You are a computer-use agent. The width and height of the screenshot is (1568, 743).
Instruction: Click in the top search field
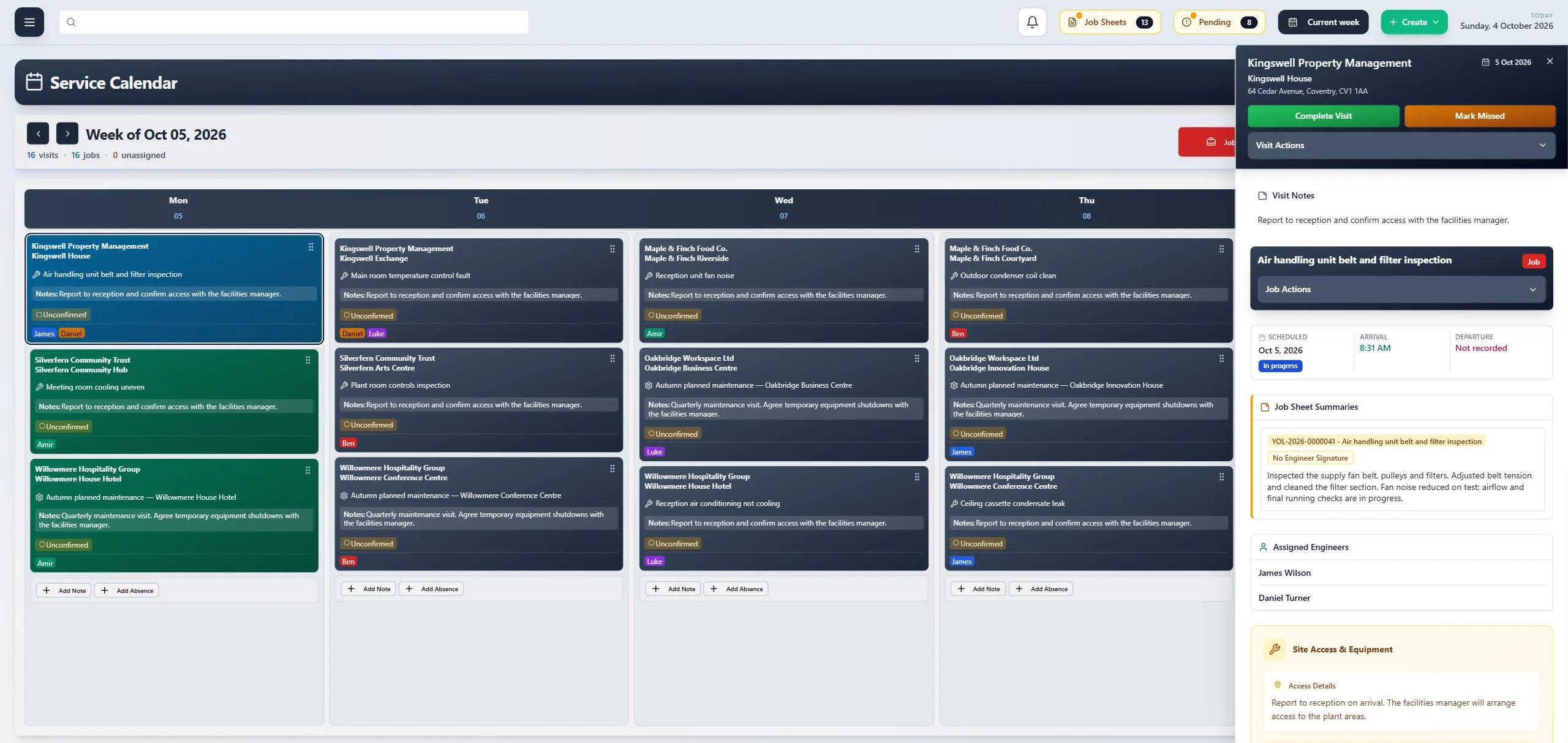pyautogui.click(x=294, y=22)
